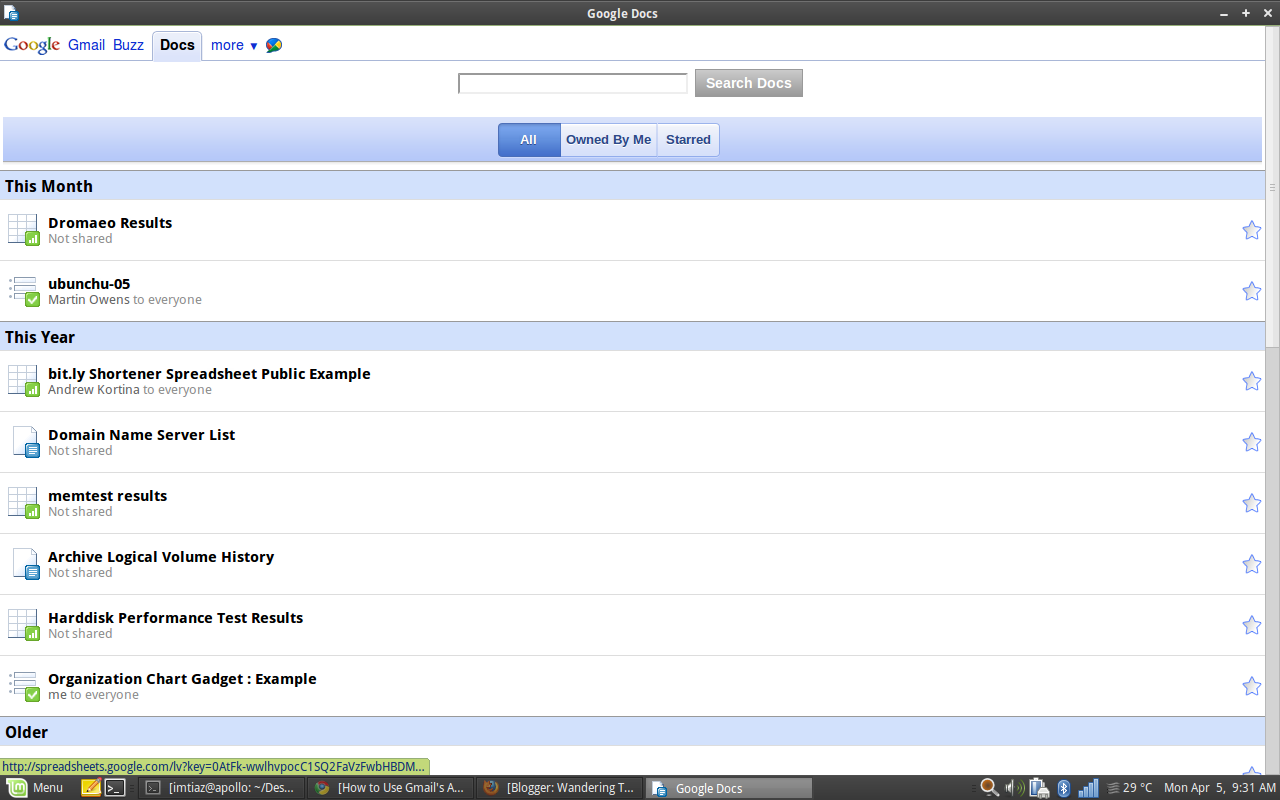Click the Domain Name Server List document icon

click(25, 442)
